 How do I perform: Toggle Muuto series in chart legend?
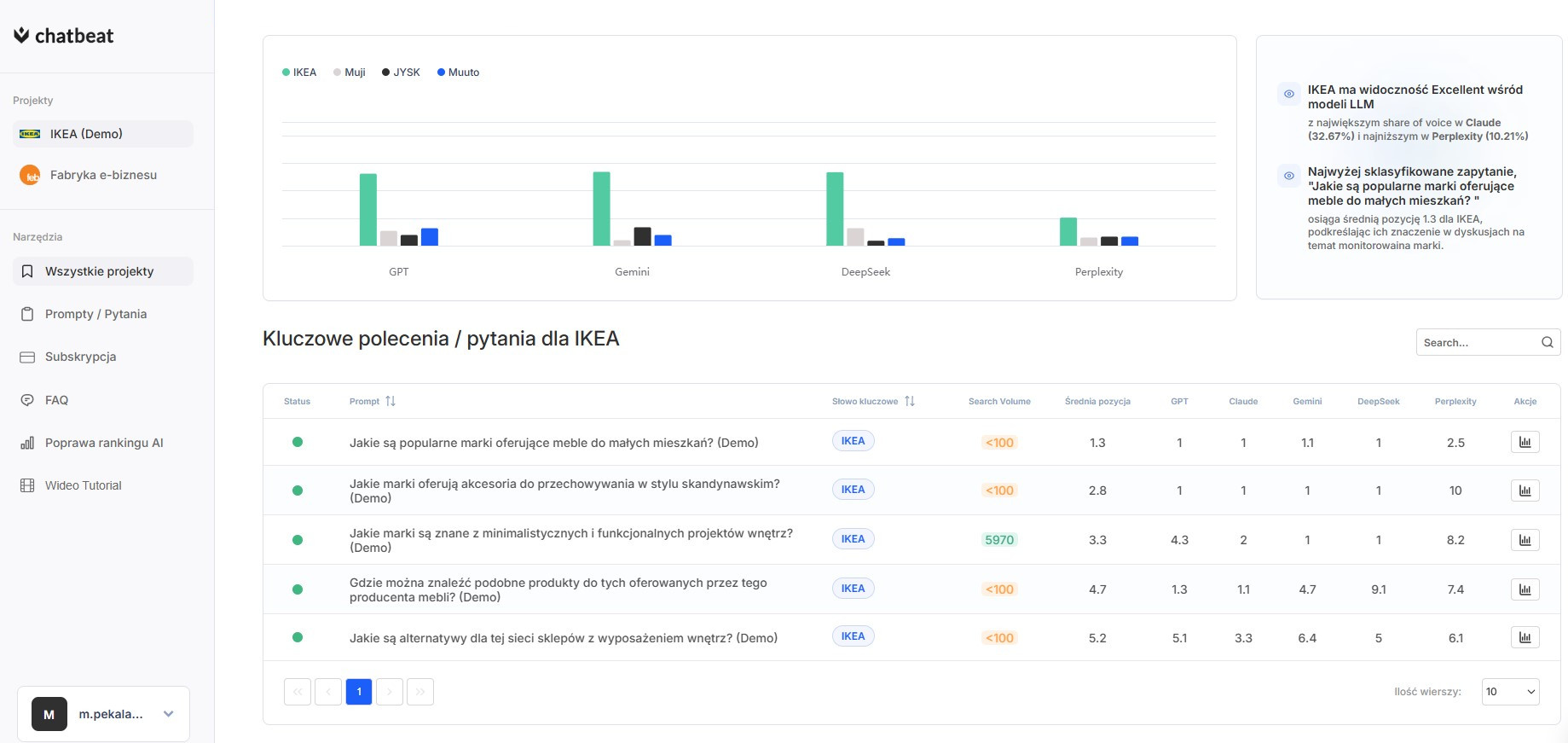pos(459,73)
